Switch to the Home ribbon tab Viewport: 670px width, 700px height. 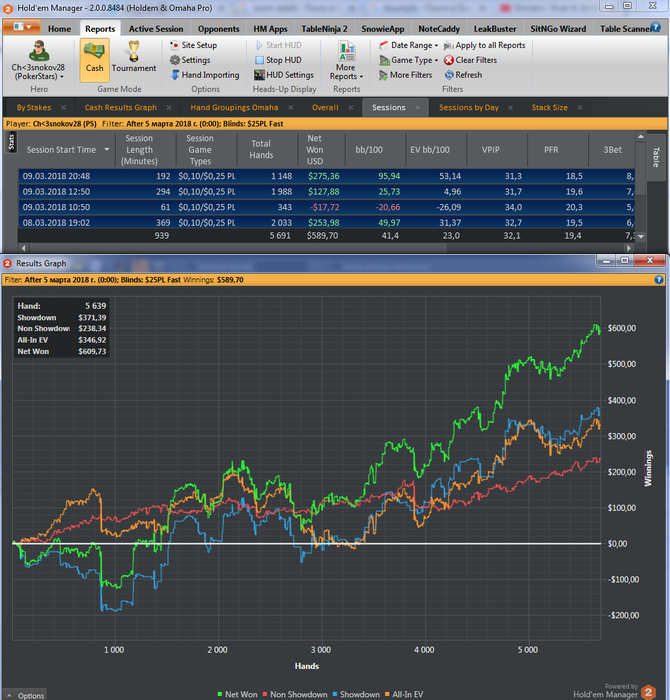59,29
